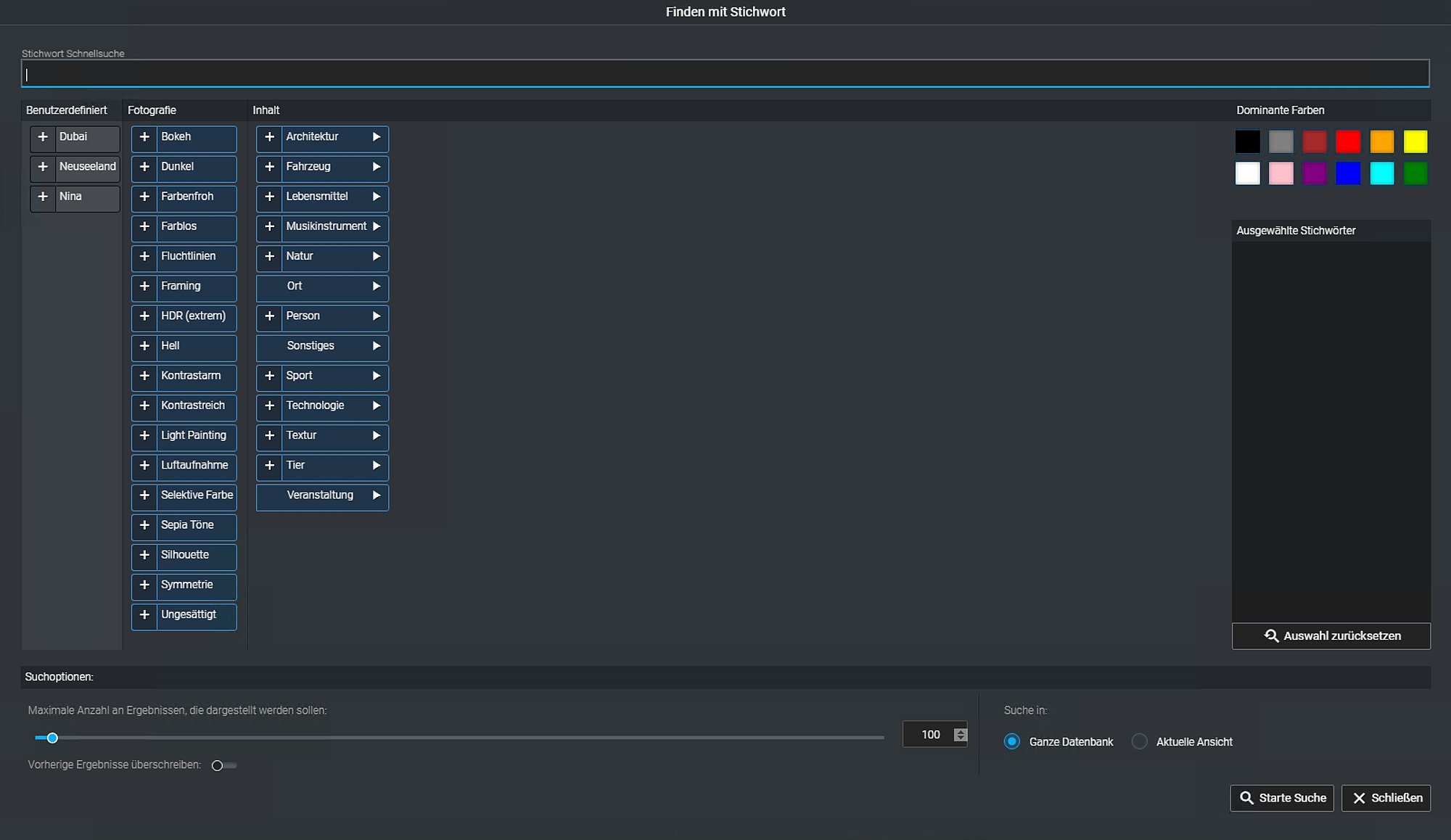Image resolution: width=1451 pixels, height=840 pixels.
Task: Click Starte Suche button
Action: coord(1282,798)
